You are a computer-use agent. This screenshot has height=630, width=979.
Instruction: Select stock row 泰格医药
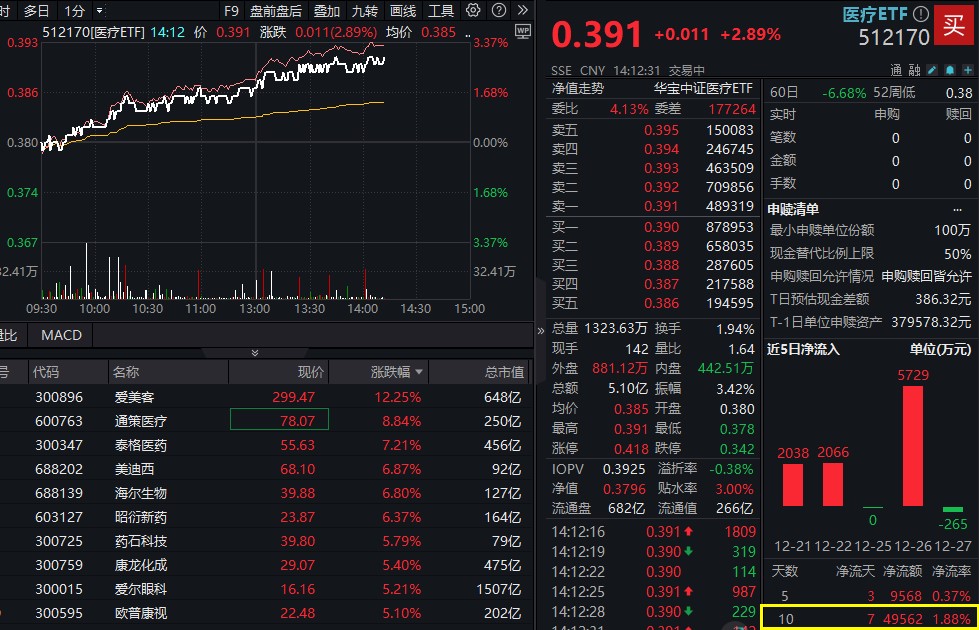pos(267,445)
